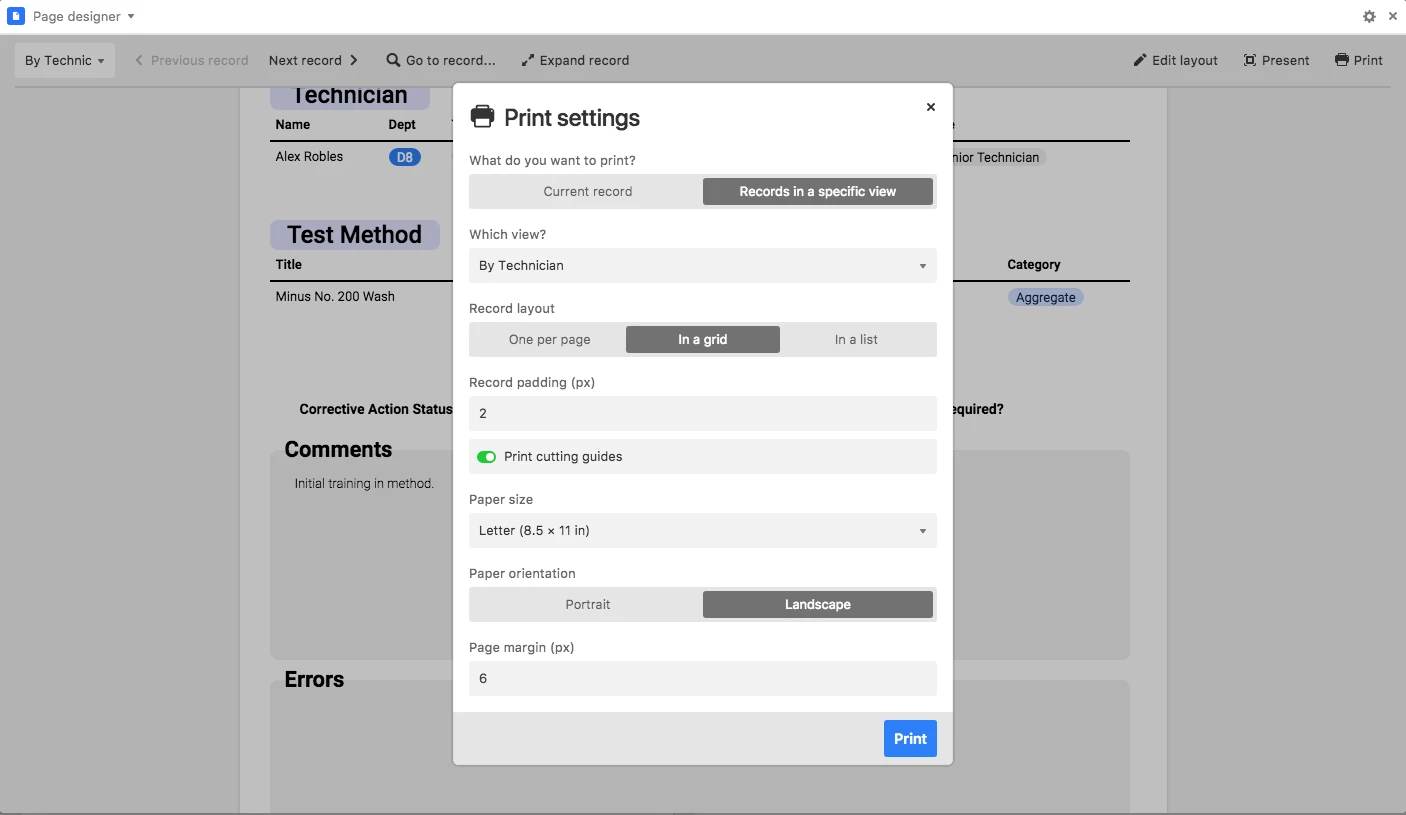
Task: Click the Alex Robles name cell
Action: click(x=309, y=156)
